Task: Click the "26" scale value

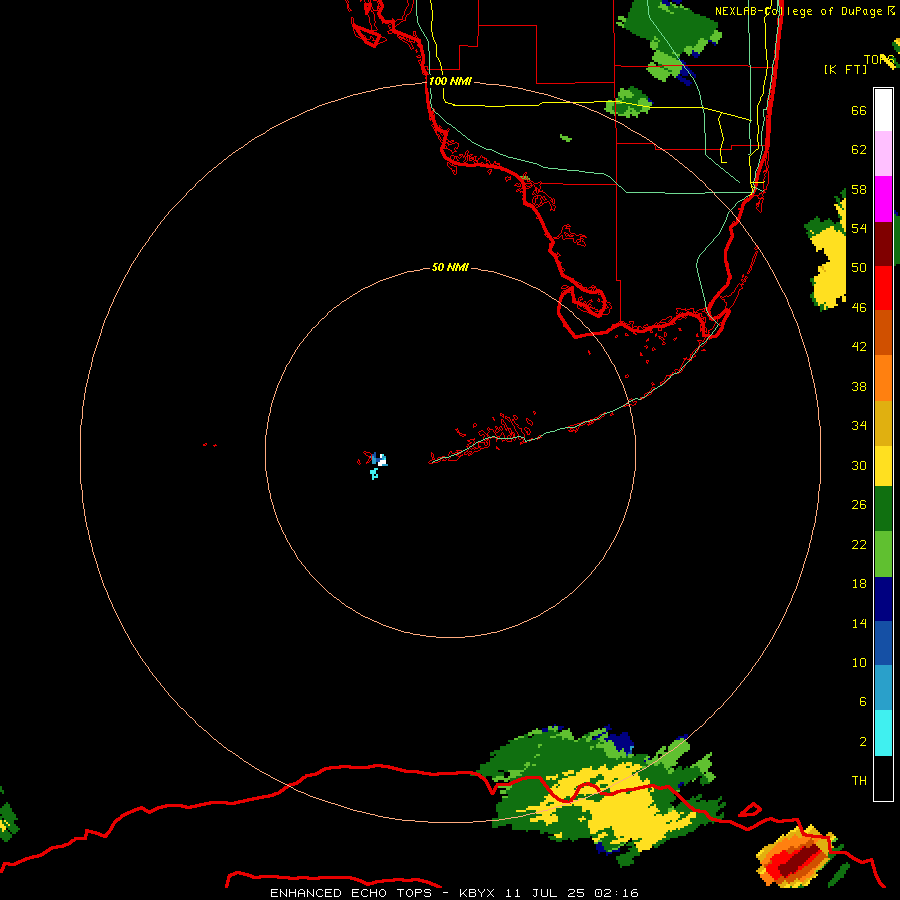Action: [x=859, y=505]
